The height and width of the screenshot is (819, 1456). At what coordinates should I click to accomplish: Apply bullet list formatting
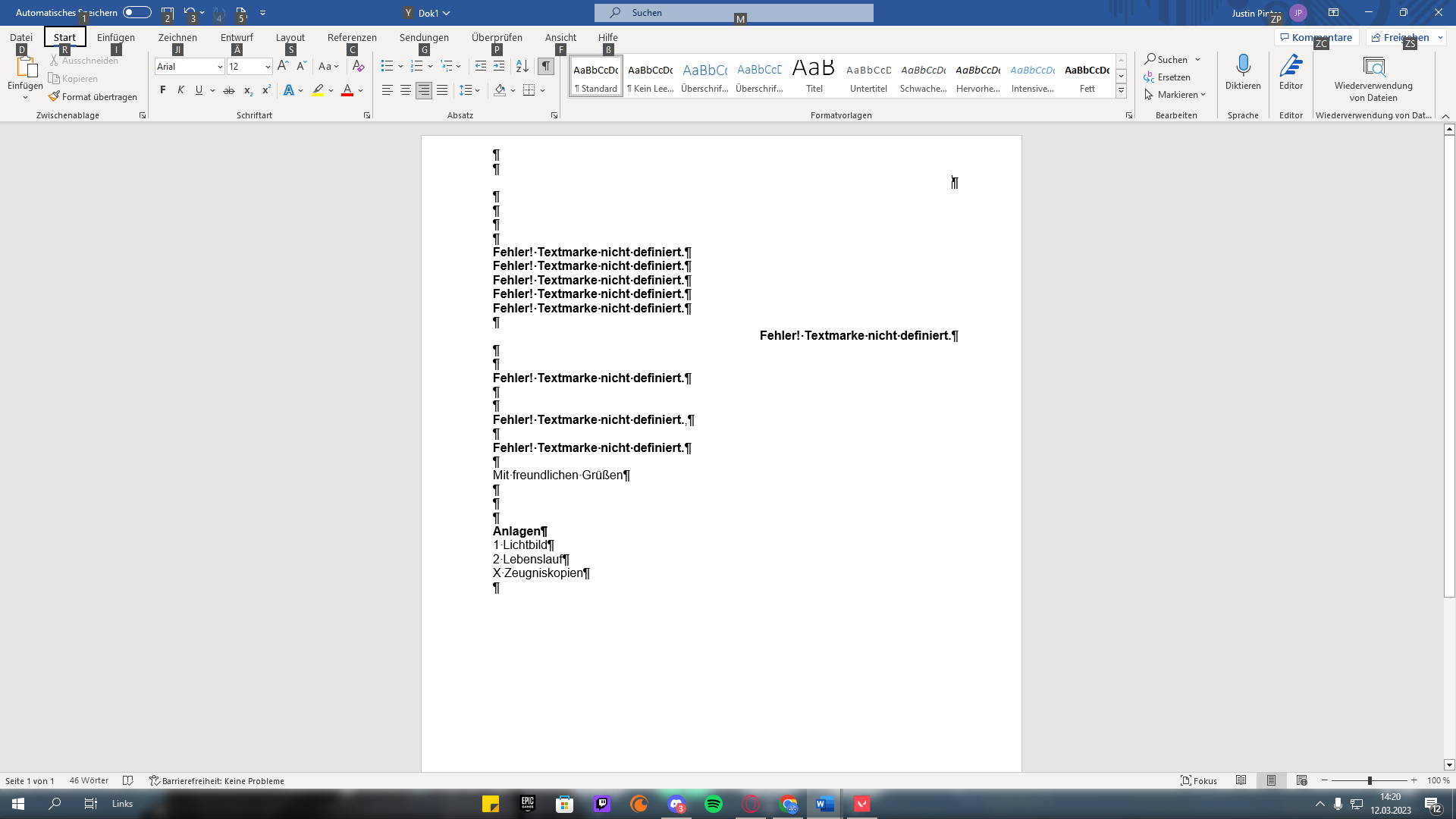387,67
